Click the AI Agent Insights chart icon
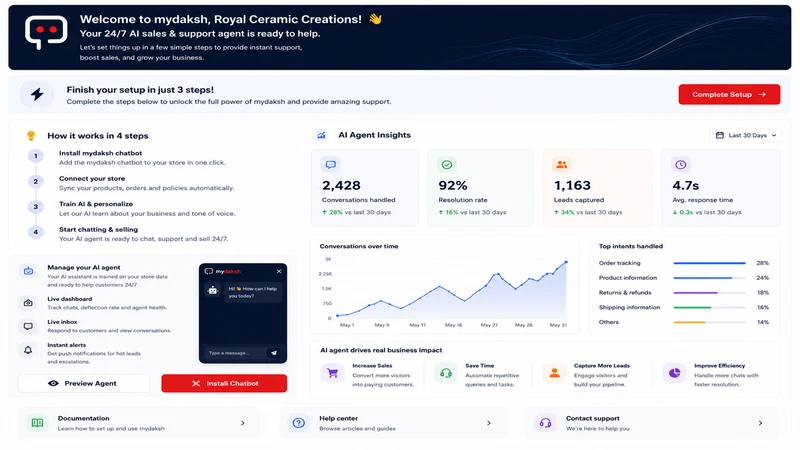Screen dimensions: 800x450 click(321, 135)
